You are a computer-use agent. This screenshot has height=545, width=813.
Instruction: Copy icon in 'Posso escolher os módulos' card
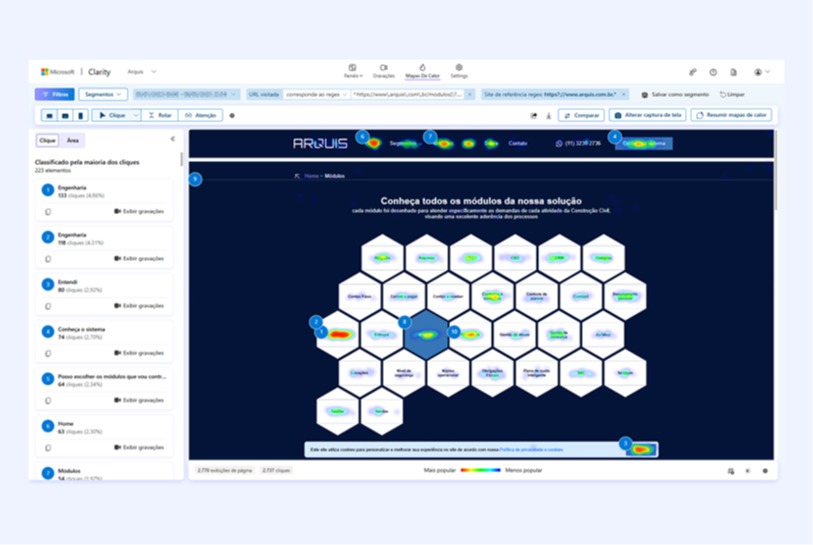(48, 400)
